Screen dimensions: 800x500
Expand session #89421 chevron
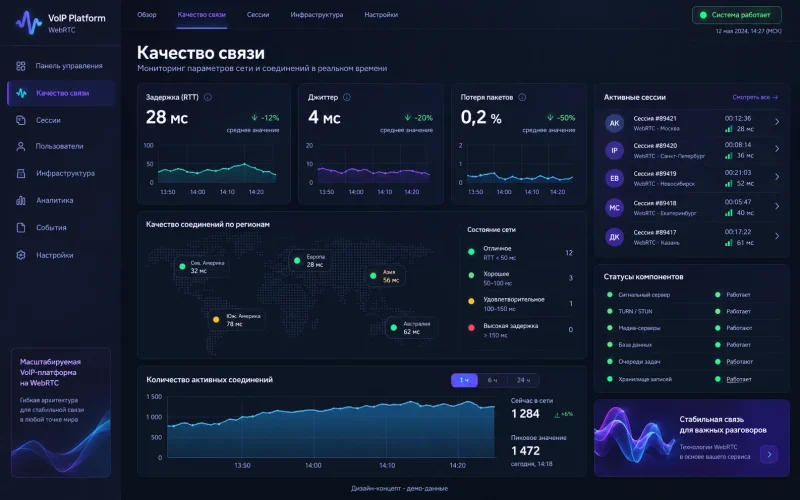pyautogui.click(x=777, y=122)
